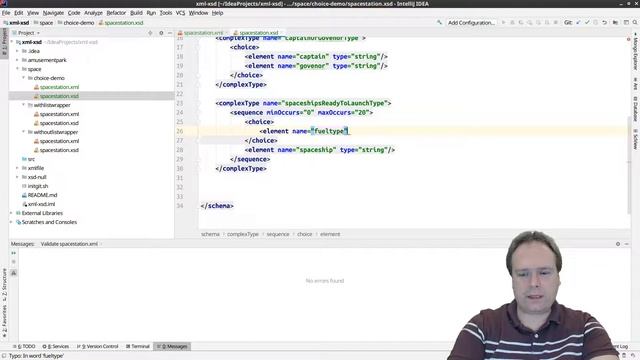
Task: Open the TODO tool window
Action: pos(24,346)
